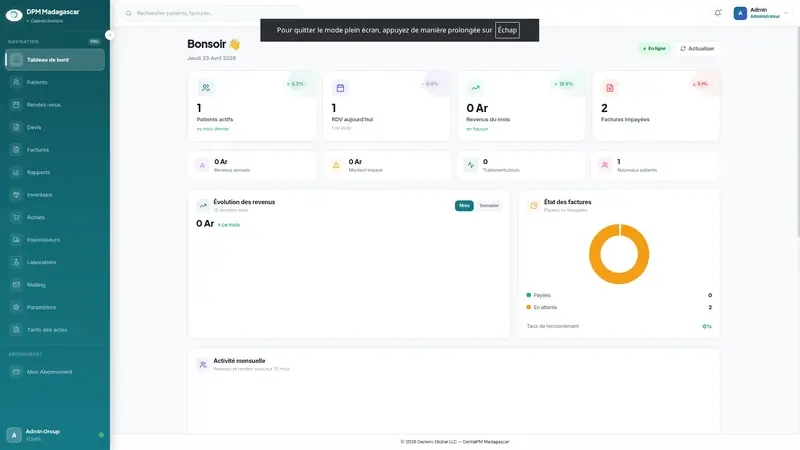Screen dimensions: 800x450
Task: Click the PRO badge beside Navigation
Action: [94, 41]
